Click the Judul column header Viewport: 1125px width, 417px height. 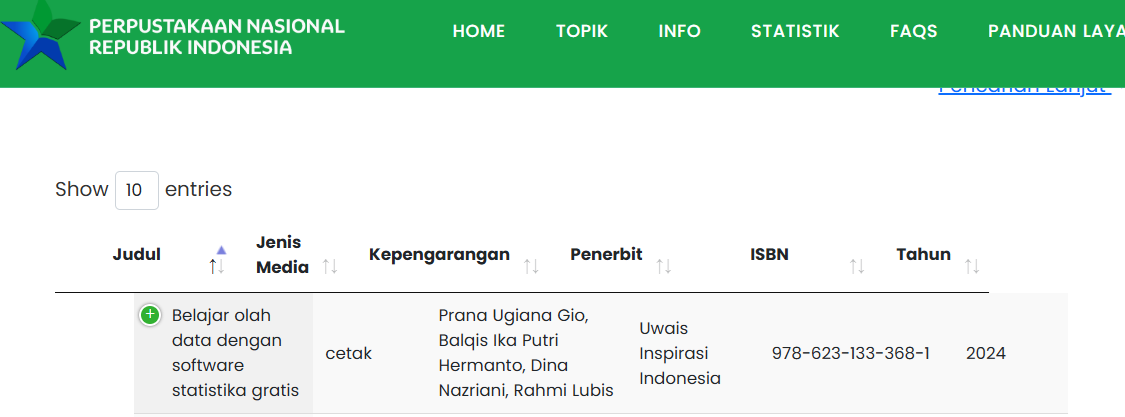[x=137, y=254]
